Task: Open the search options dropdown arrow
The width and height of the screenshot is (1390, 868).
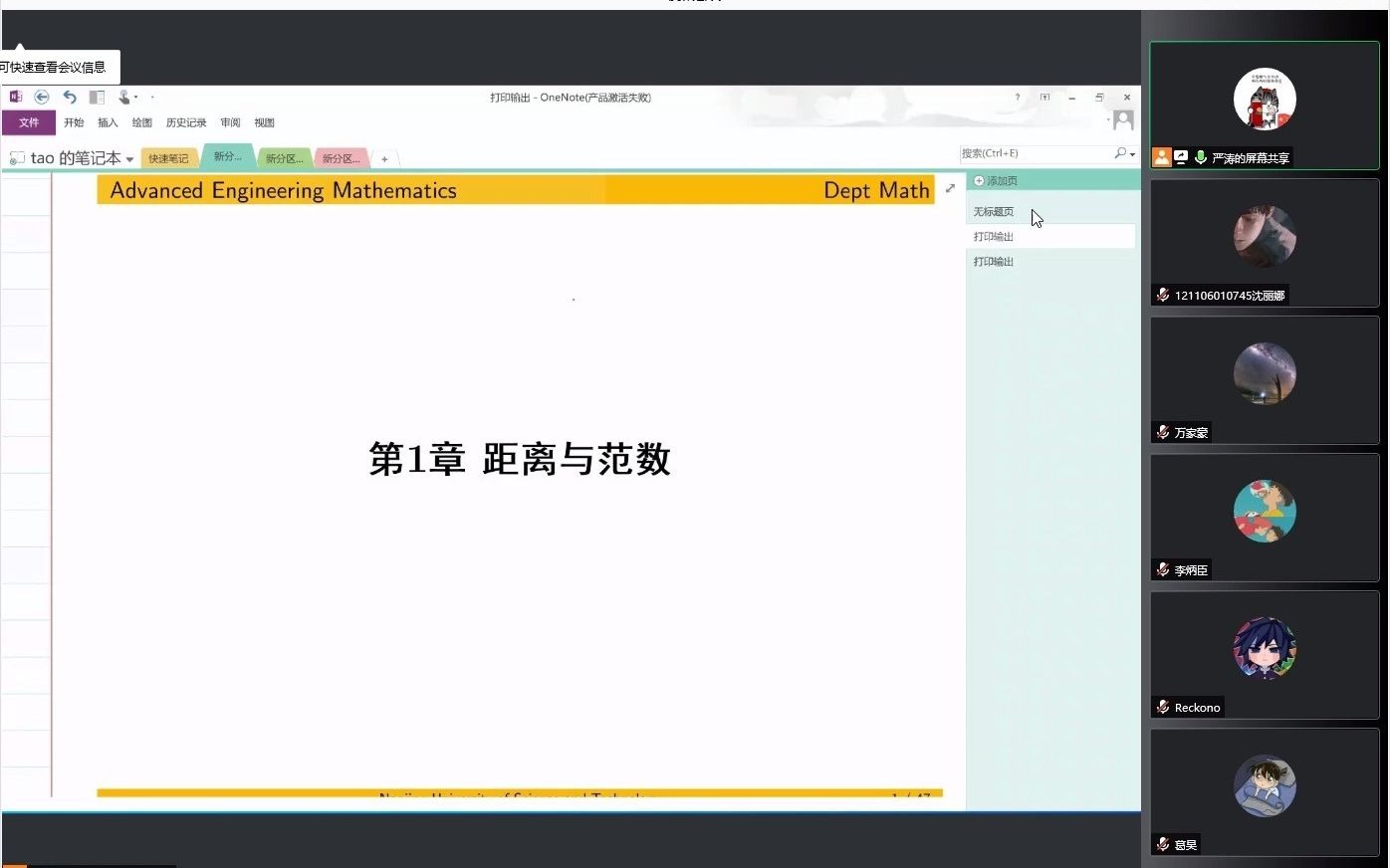Action: (1133, 153)
